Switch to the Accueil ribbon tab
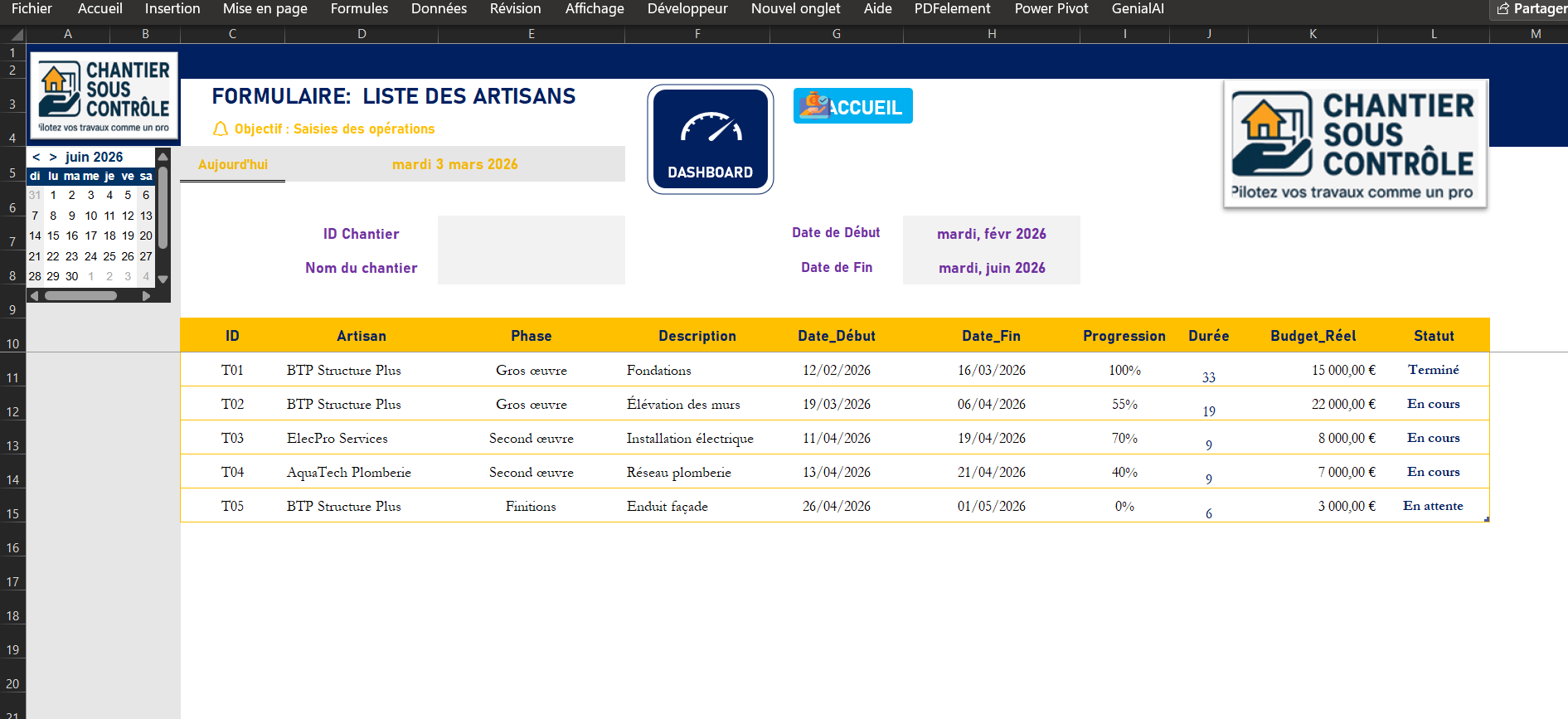 pyautogui.click(x=100, y=8)
